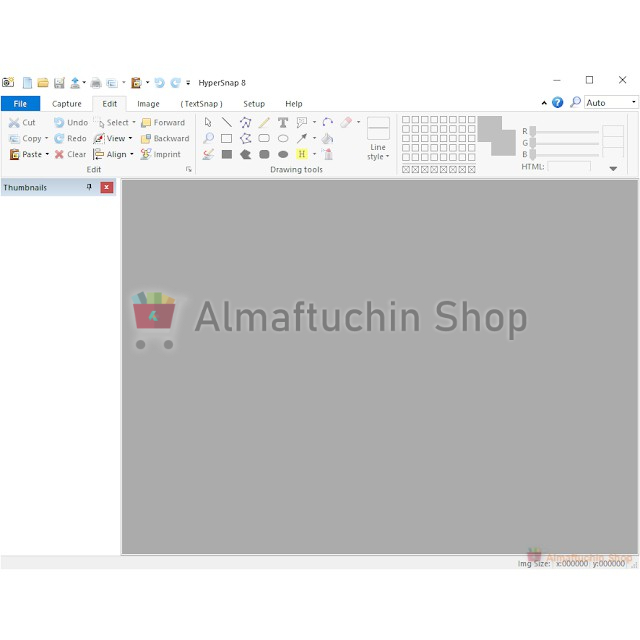Select the straight Line drawing tool
The height and width of the screenshot is (640, 640).
[x=227, y=122]
